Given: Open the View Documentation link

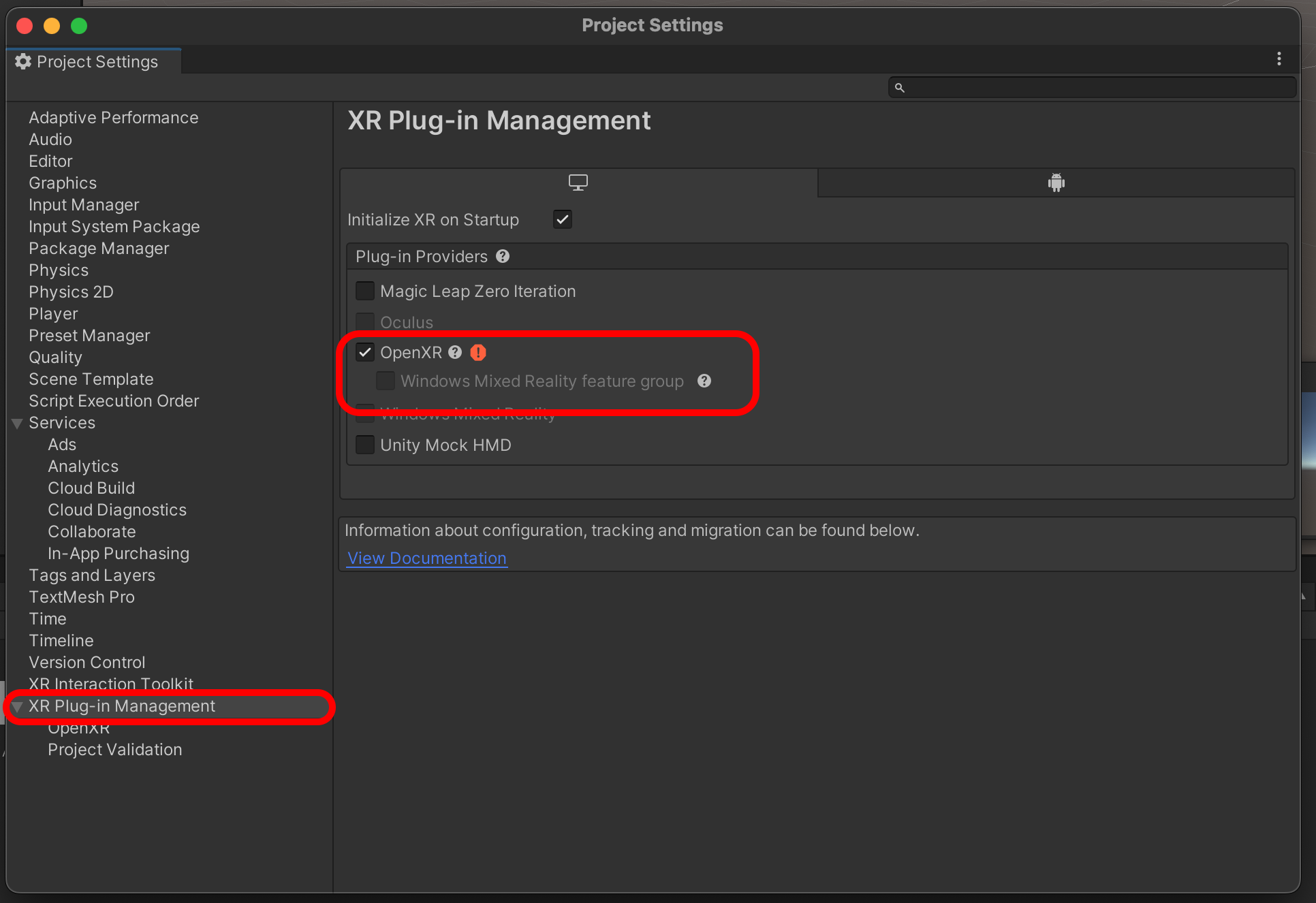Looking at the screenshot, I should [426, 558].
